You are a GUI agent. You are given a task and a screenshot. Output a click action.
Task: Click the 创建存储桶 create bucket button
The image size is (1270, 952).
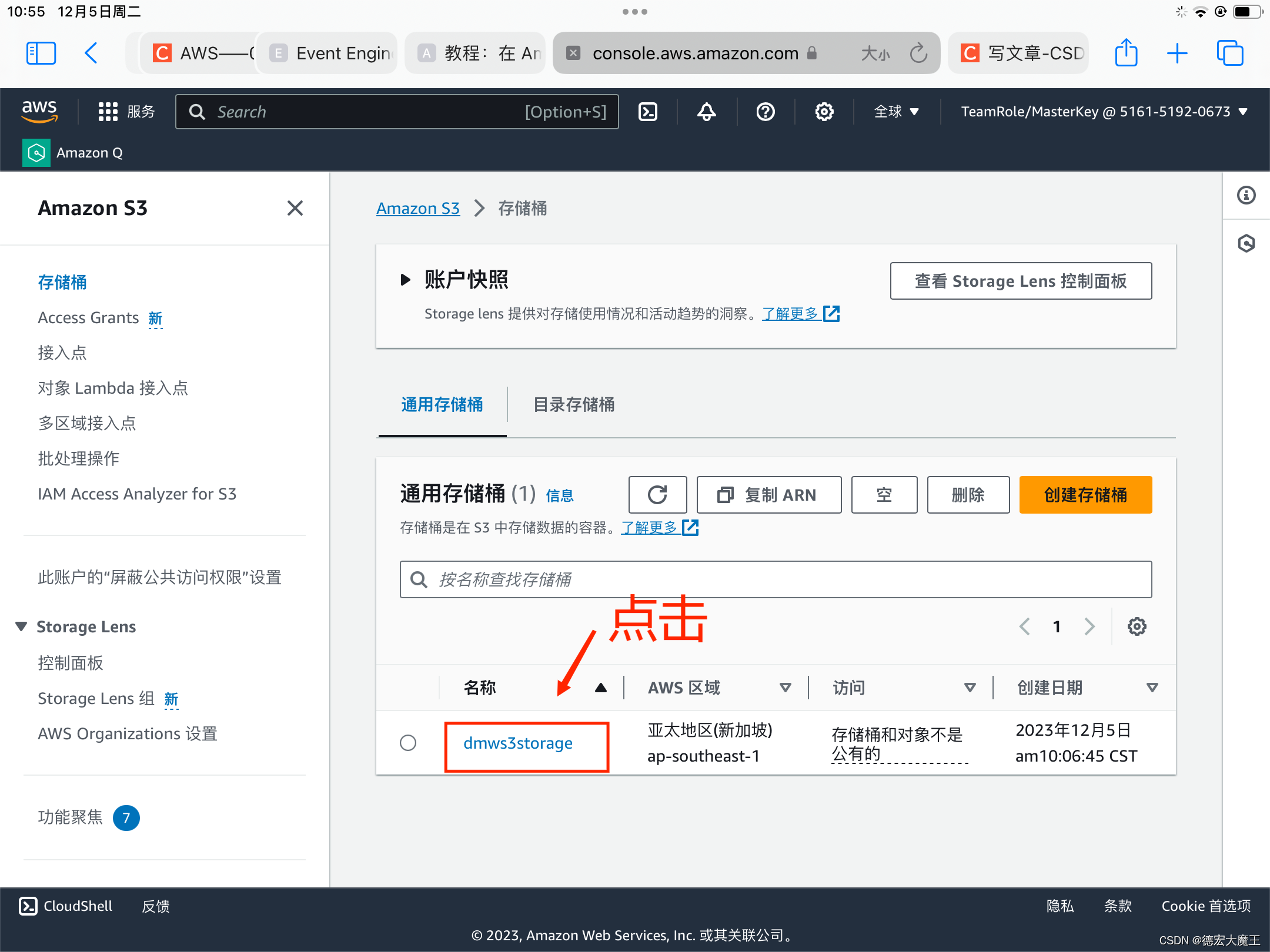click(1085, 495)
